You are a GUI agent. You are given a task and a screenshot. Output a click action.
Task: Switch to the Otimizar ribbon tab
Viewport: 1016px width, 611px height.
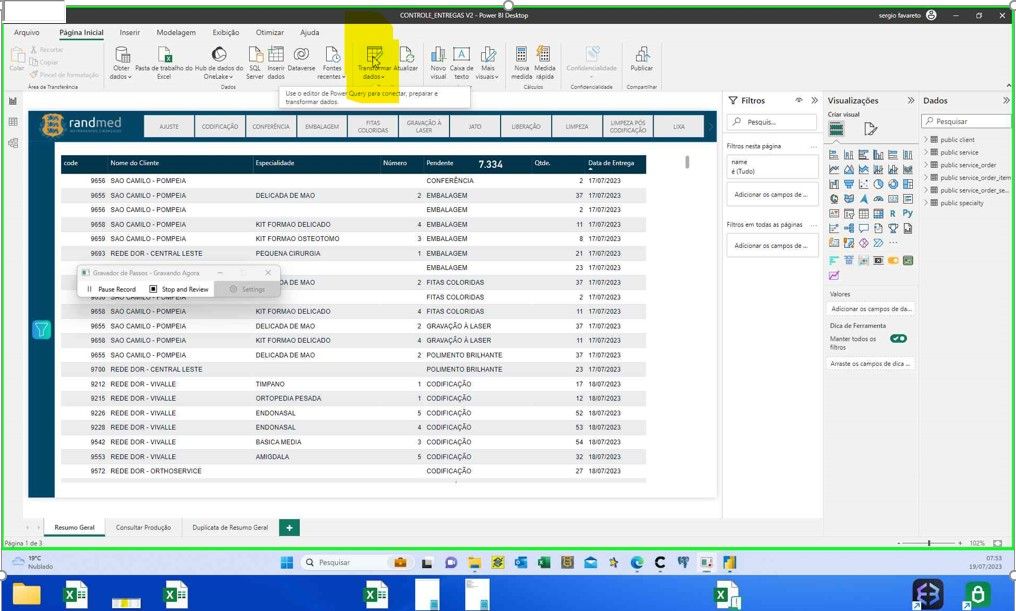[270, 32]
